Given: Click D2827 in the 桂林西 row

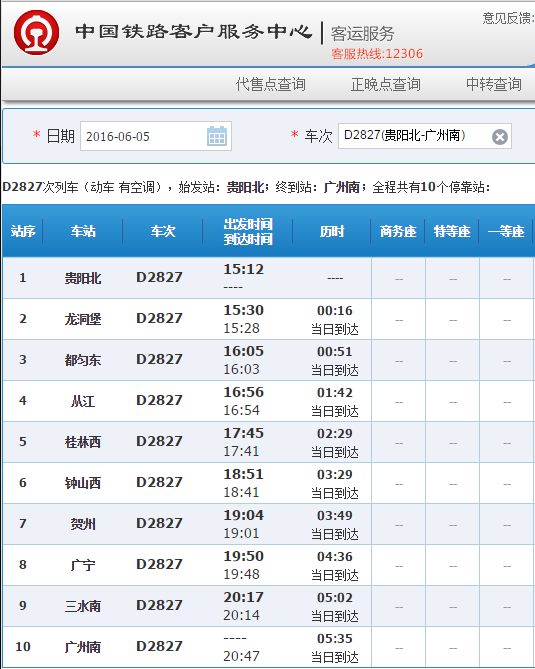Looking at the screenshot, I should 159,441.
